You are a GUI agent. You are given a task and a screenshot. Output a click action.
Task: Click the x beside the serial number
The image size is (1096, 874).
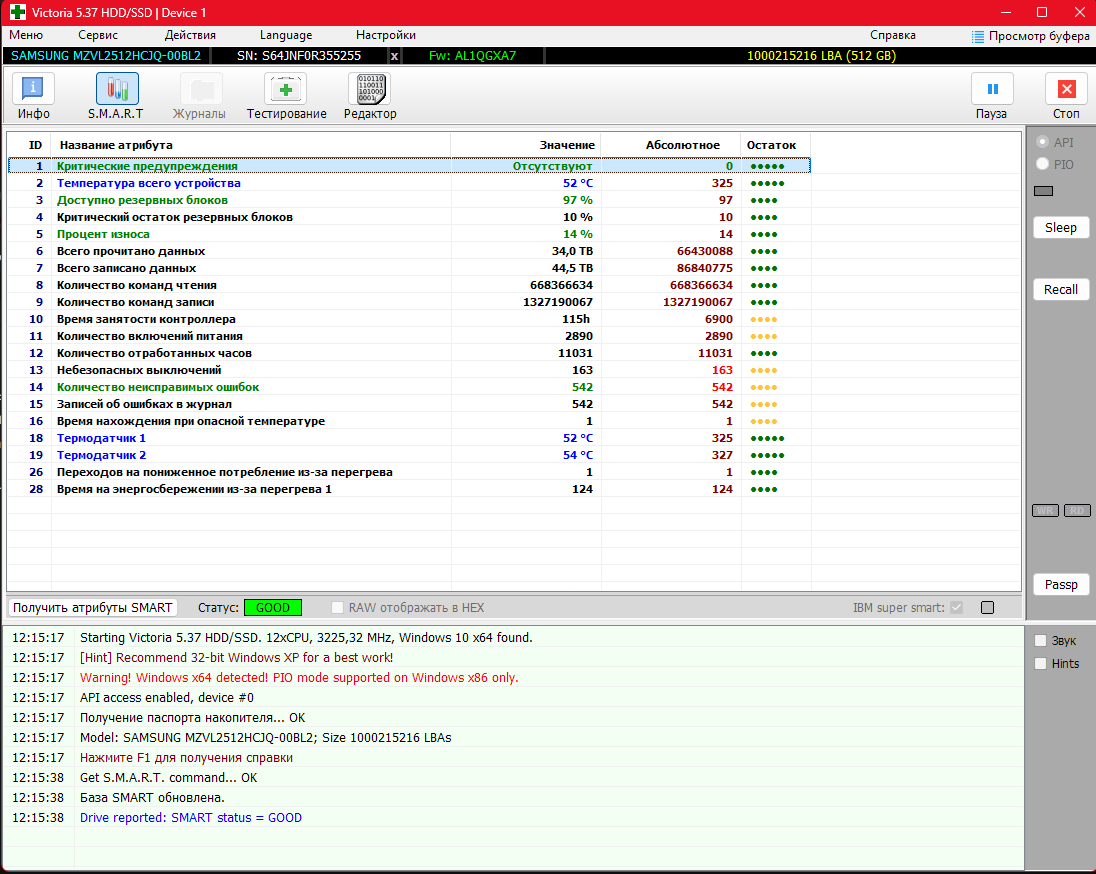(x=394, y=56)
